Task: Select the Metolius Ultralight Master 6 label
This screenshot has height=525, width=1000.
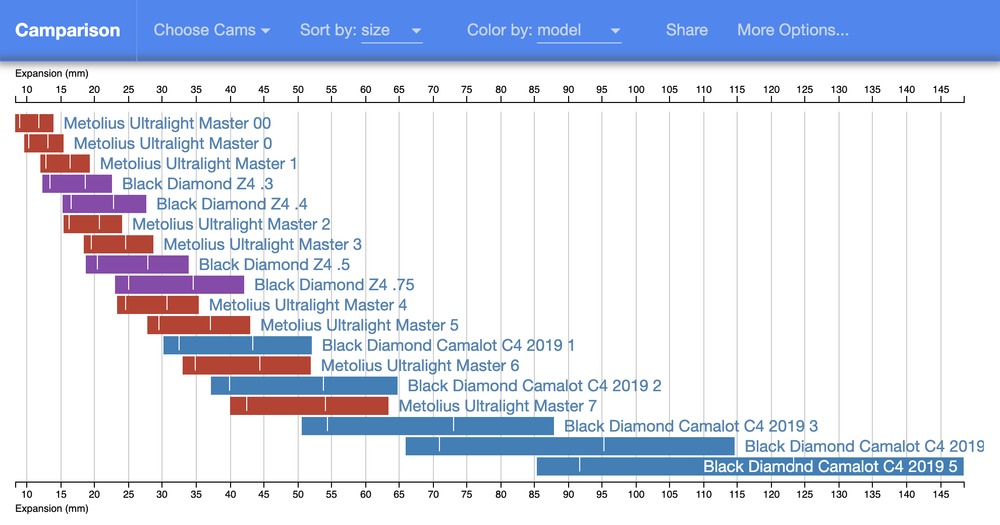Action: pos(420,366)
